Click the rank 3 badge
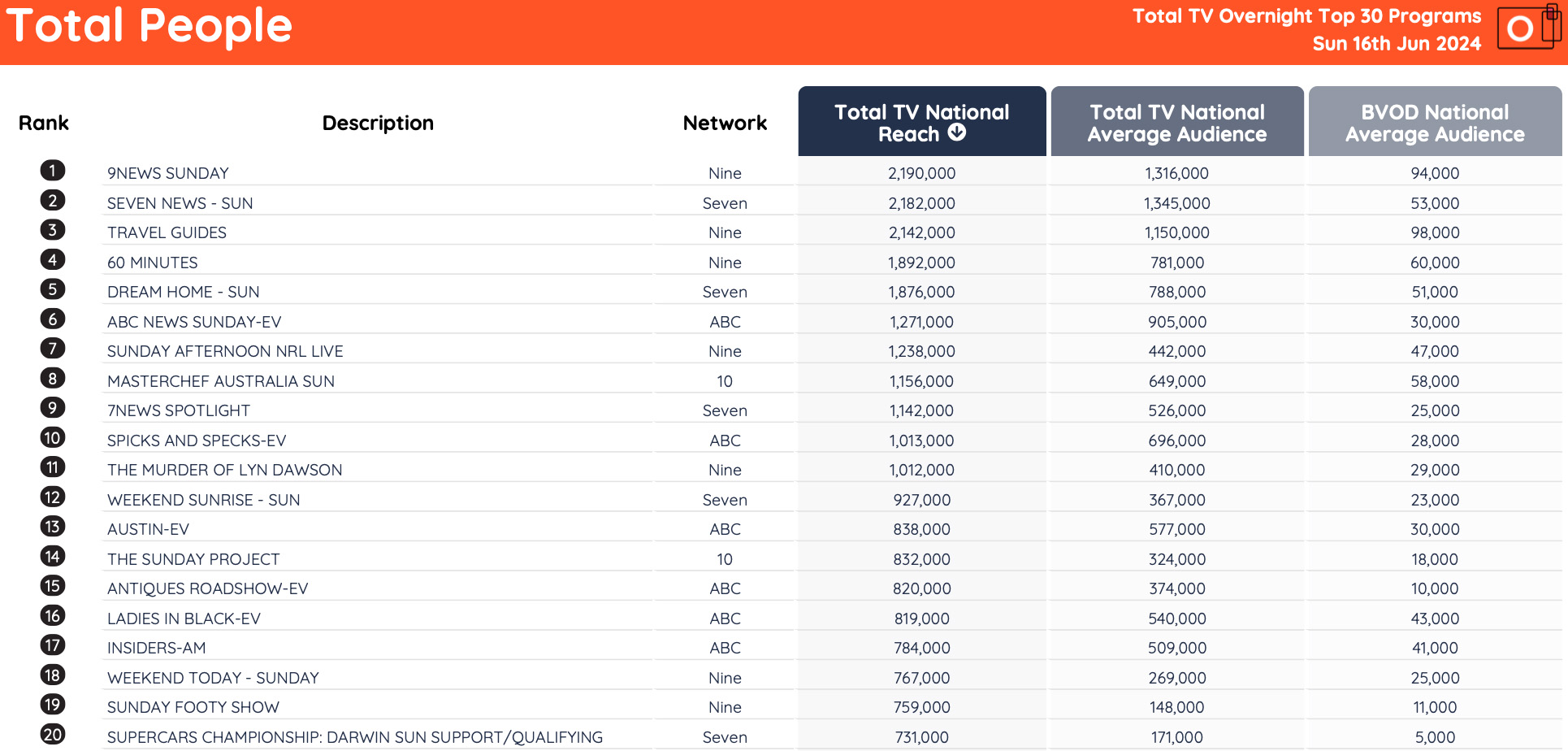This screenshot has height=751, width=1568. pos(52,230)
